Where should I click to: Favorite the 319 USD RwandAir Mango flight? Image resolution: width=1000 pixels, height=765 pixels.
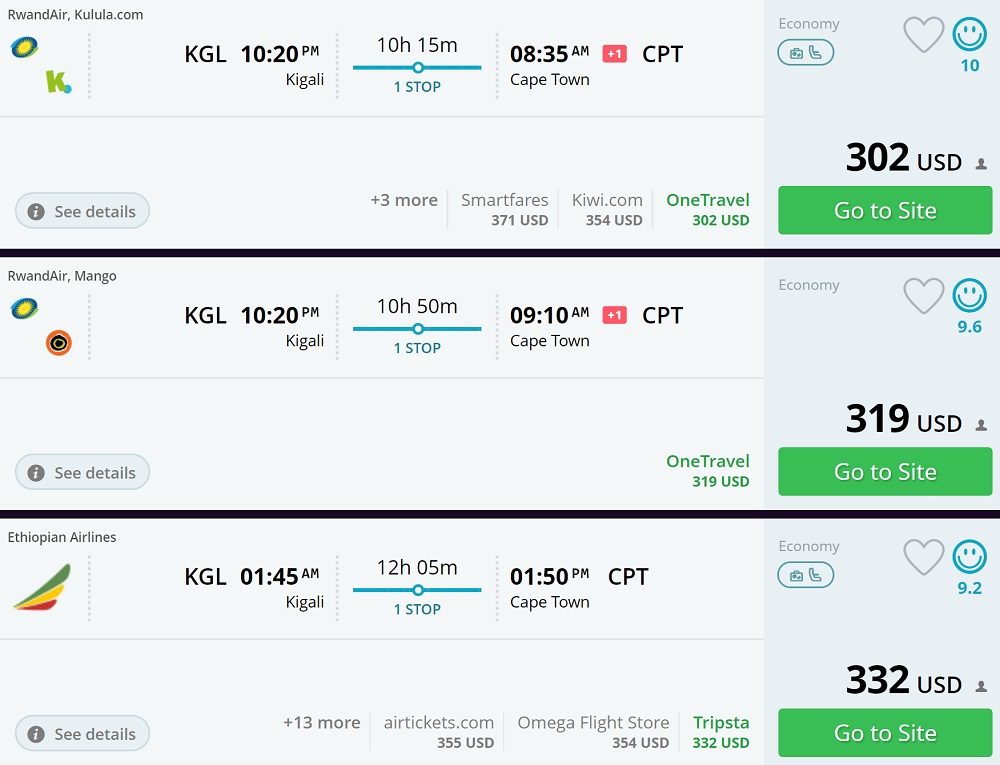click(923, 296)
